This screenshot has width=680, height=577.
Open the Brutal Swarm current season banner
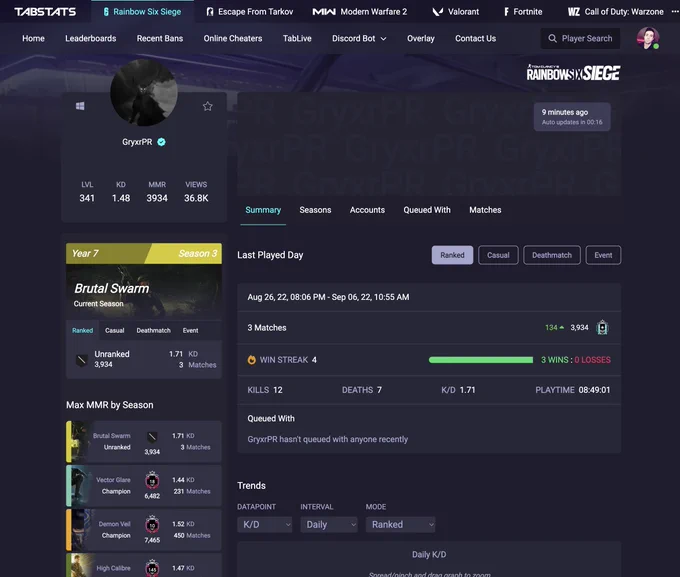(144, 282)
